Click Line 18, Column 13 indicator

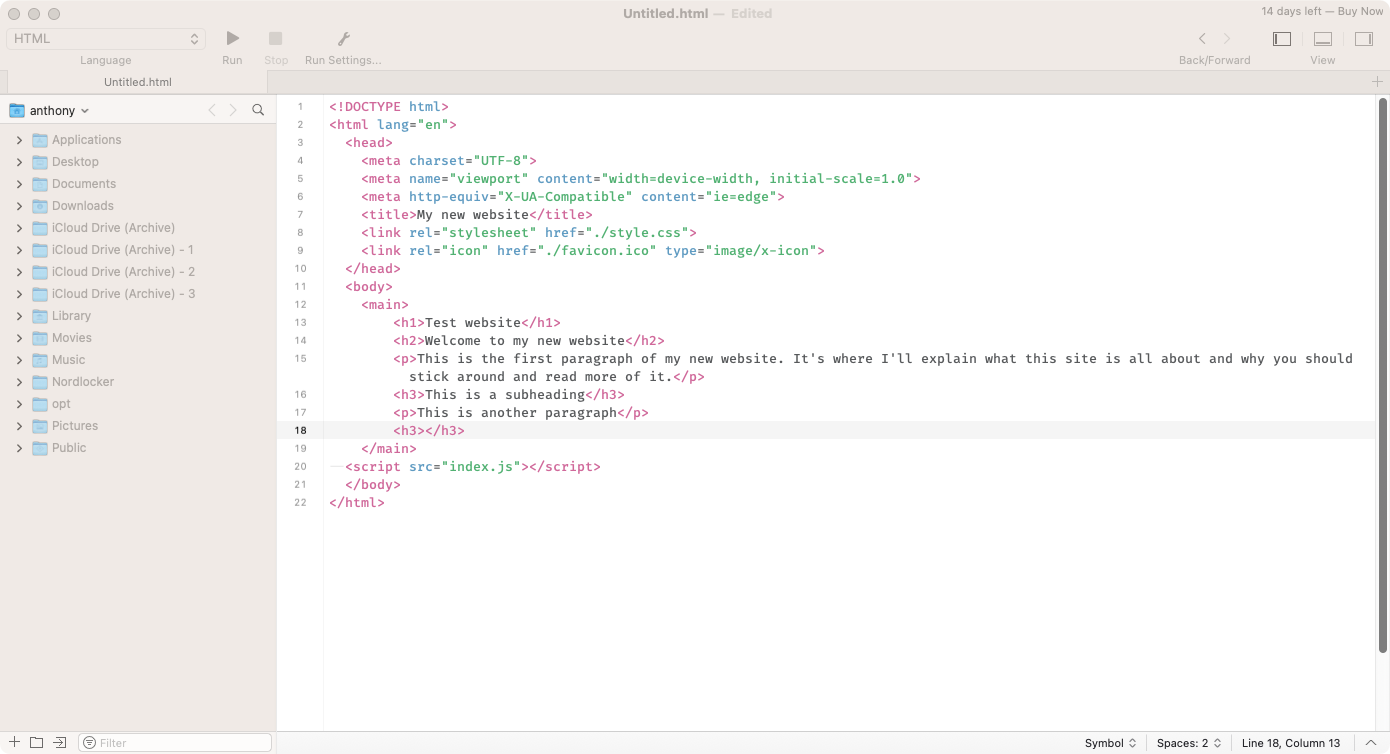1291,743
